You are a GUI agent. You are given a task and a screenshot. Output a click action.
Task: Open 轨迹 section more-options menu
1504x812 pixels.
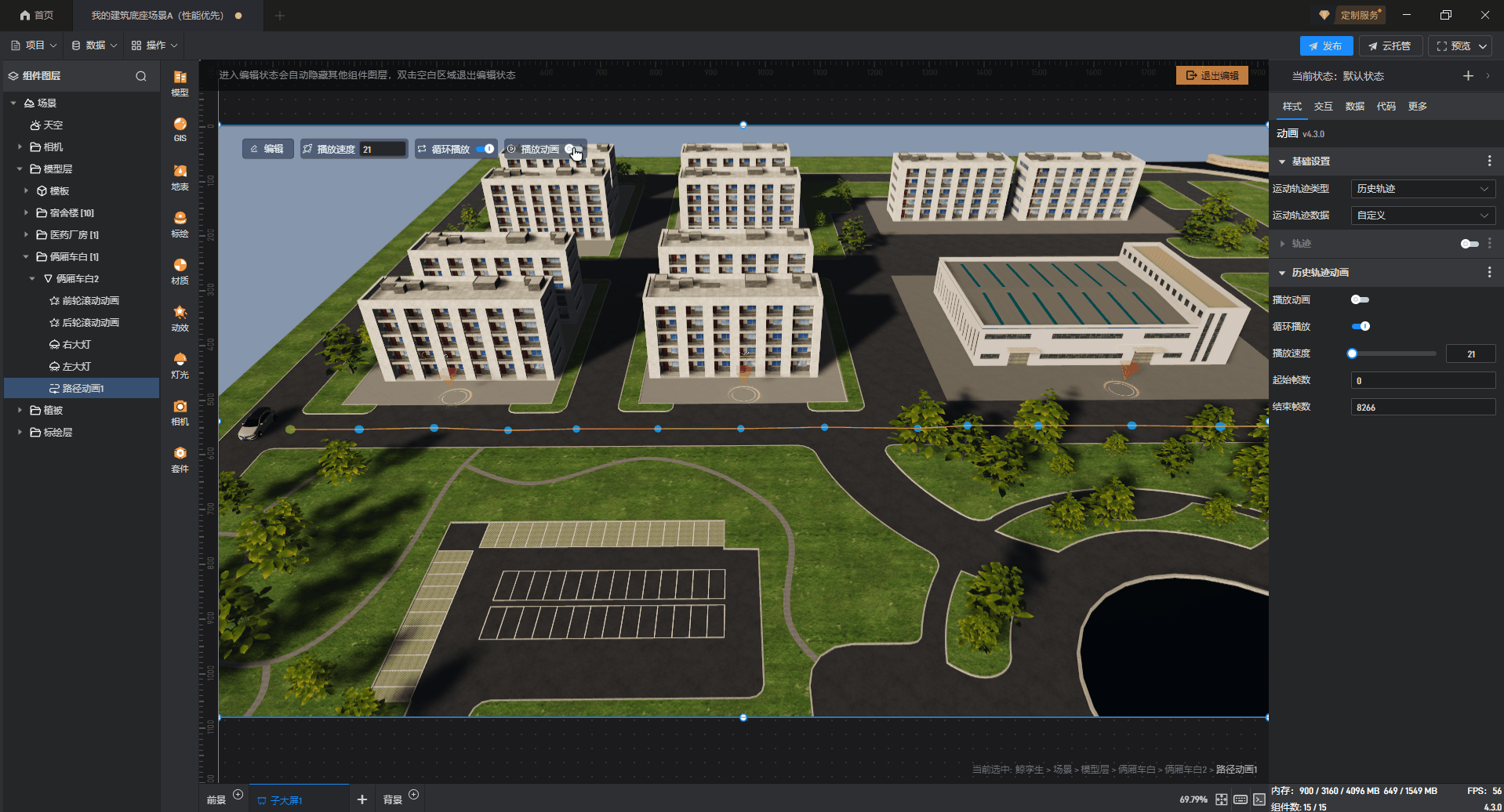pyautogui.click(x=1489, y=244)
